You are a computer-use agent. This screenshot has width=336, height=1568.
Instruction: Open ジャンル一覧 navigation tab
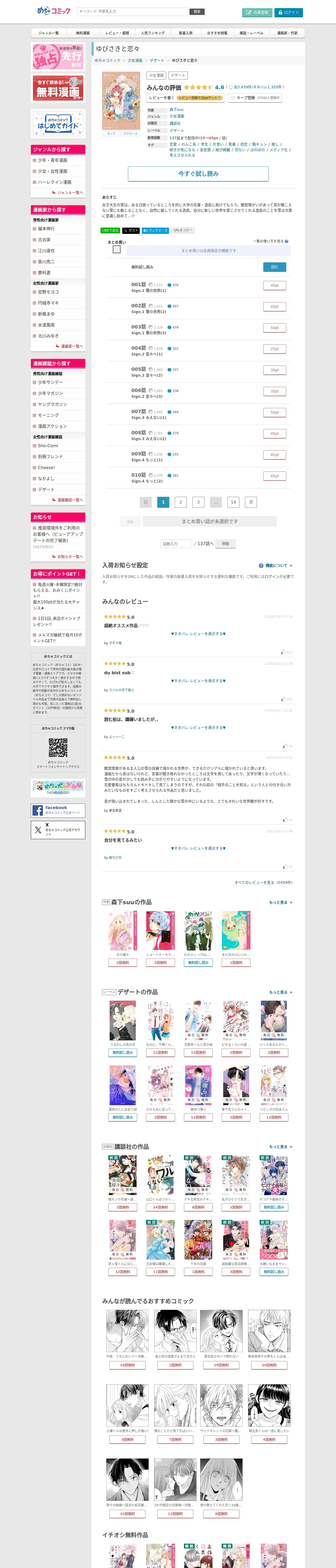49,33
